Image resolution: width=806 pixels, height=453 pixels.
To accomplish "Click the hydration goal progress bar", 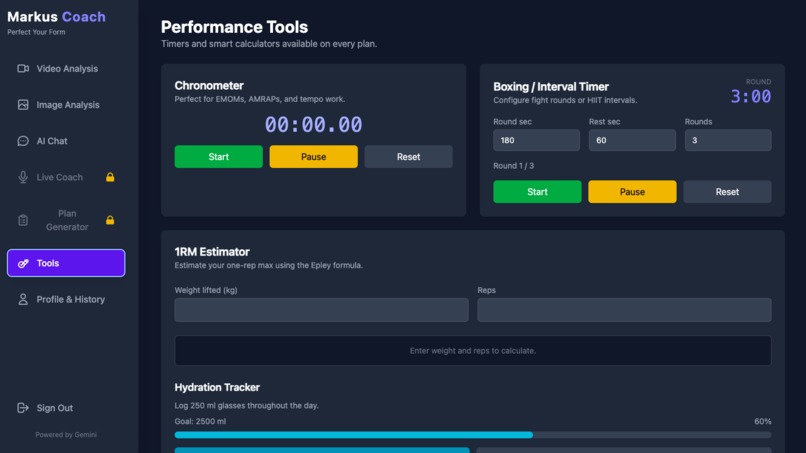I will (473, 435).
